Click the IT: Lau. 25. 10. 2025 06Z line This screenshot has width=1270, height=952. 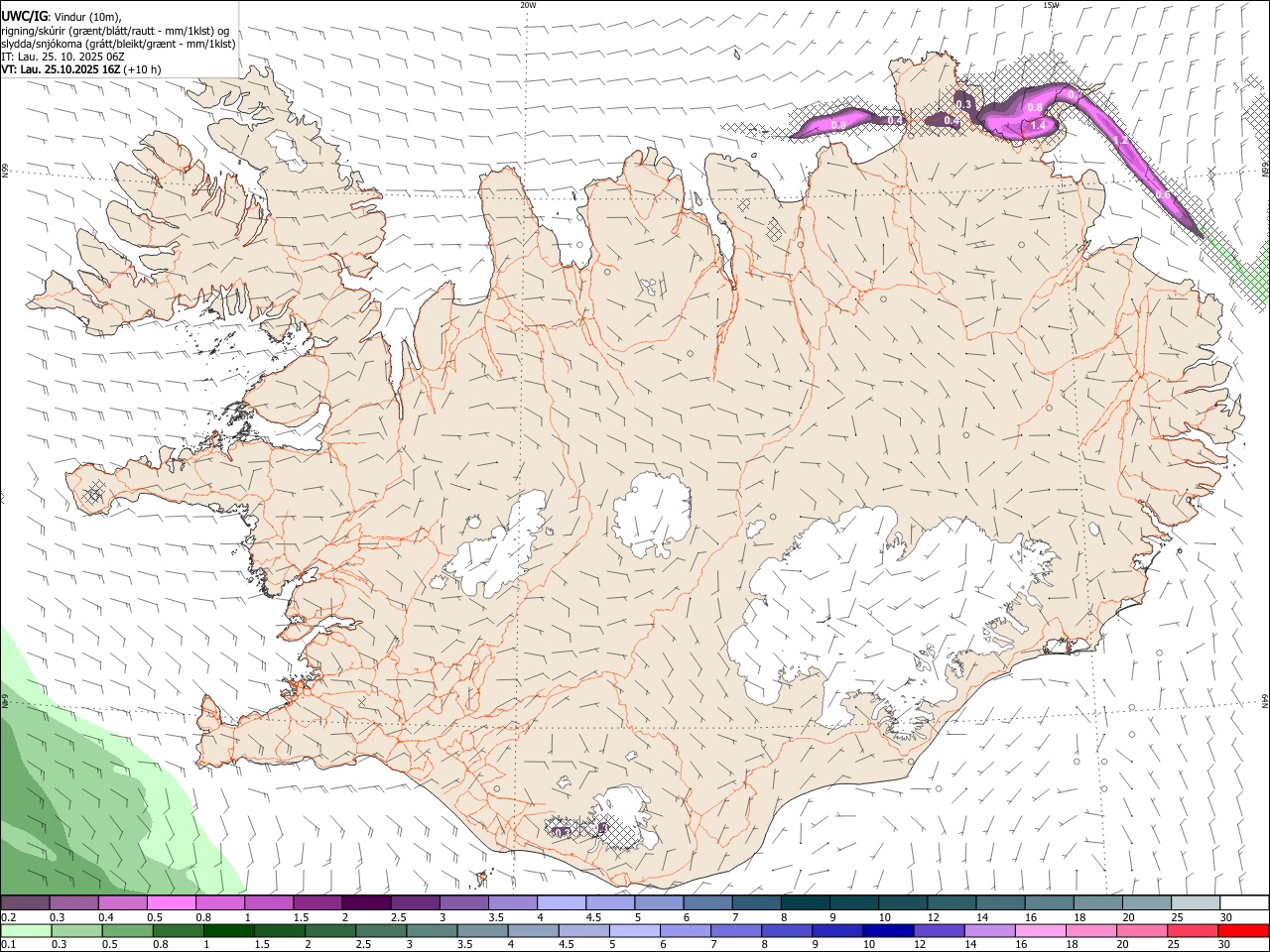pyautogui.click(x=63, y=57)
